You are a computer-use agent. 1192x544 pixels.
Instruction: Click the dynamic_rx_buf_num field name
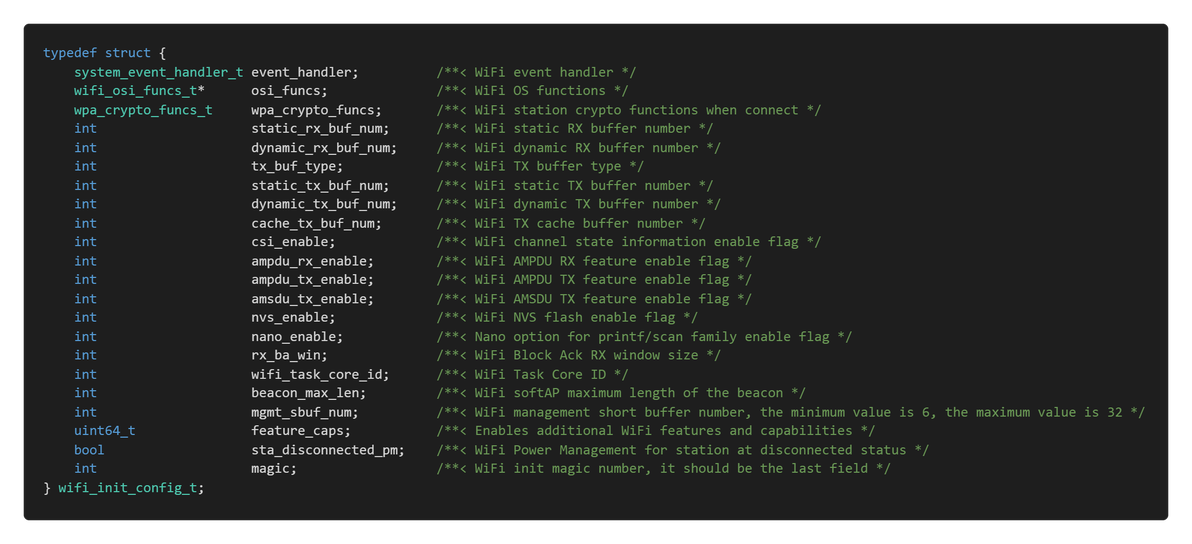tap(323, 147)
